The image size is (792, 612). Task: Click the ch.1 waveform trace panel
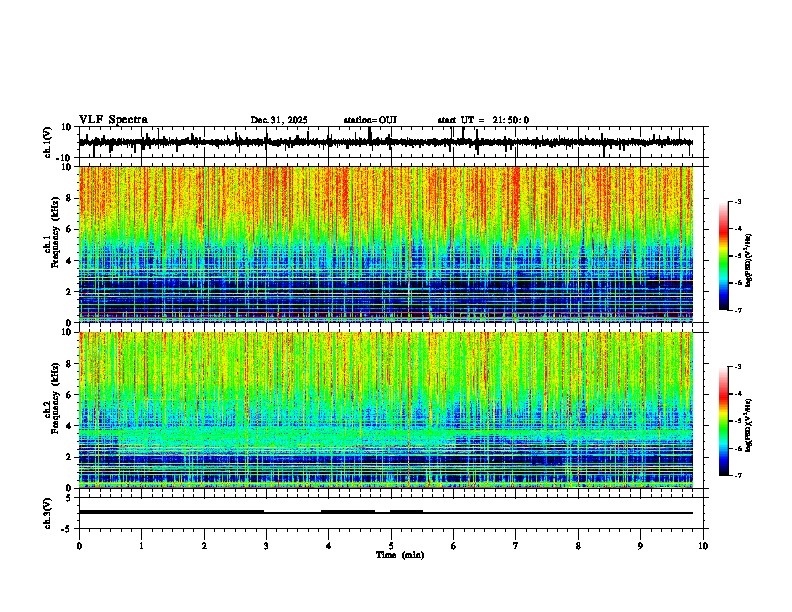pos(391,142)
